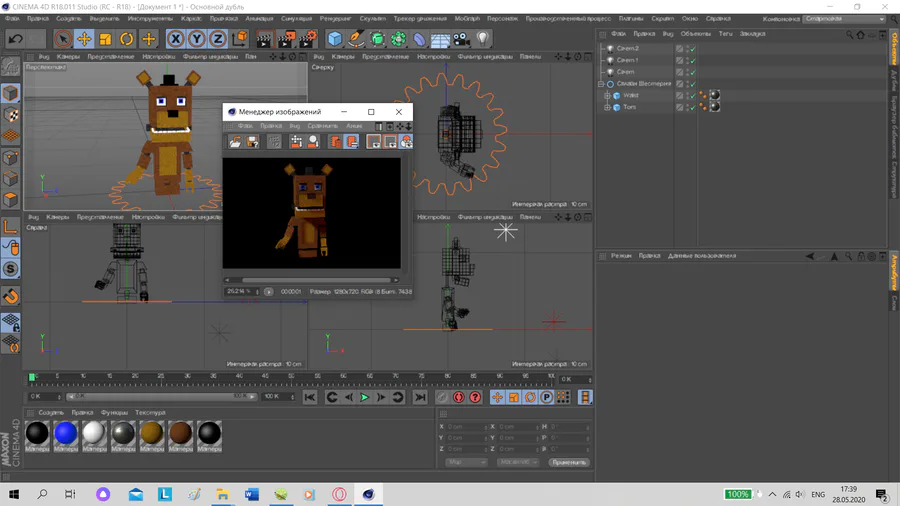Image resolution: width=900 pixels, height=506 pixels.
Task: Toggle green checkmark for Свет.2 object
Action: point(691,48)
